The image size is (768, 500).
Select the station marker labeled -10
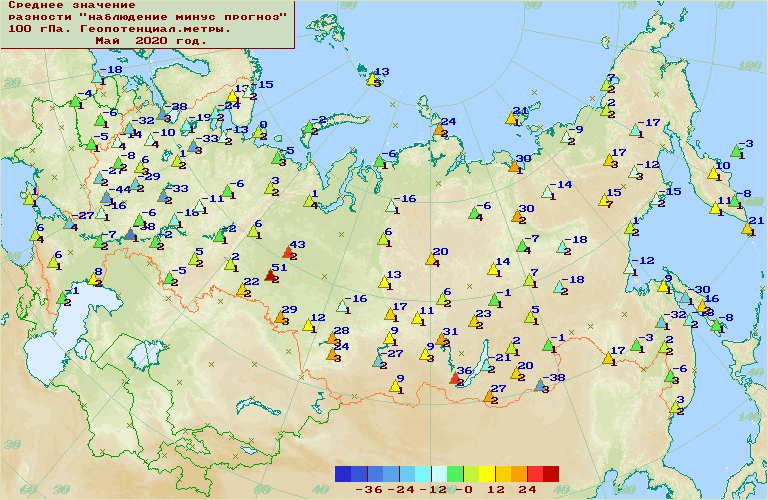click(x=150, y=140)
